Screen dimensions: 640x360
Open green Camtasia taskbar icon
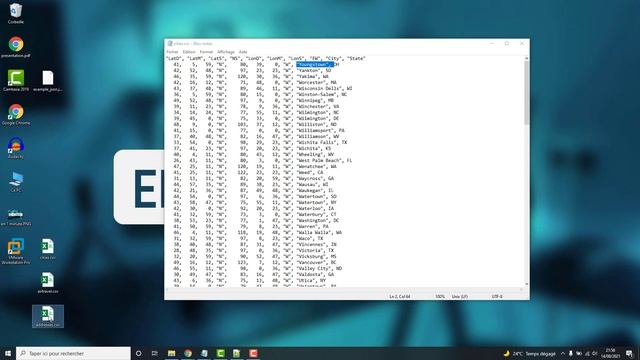pos(220,353)
